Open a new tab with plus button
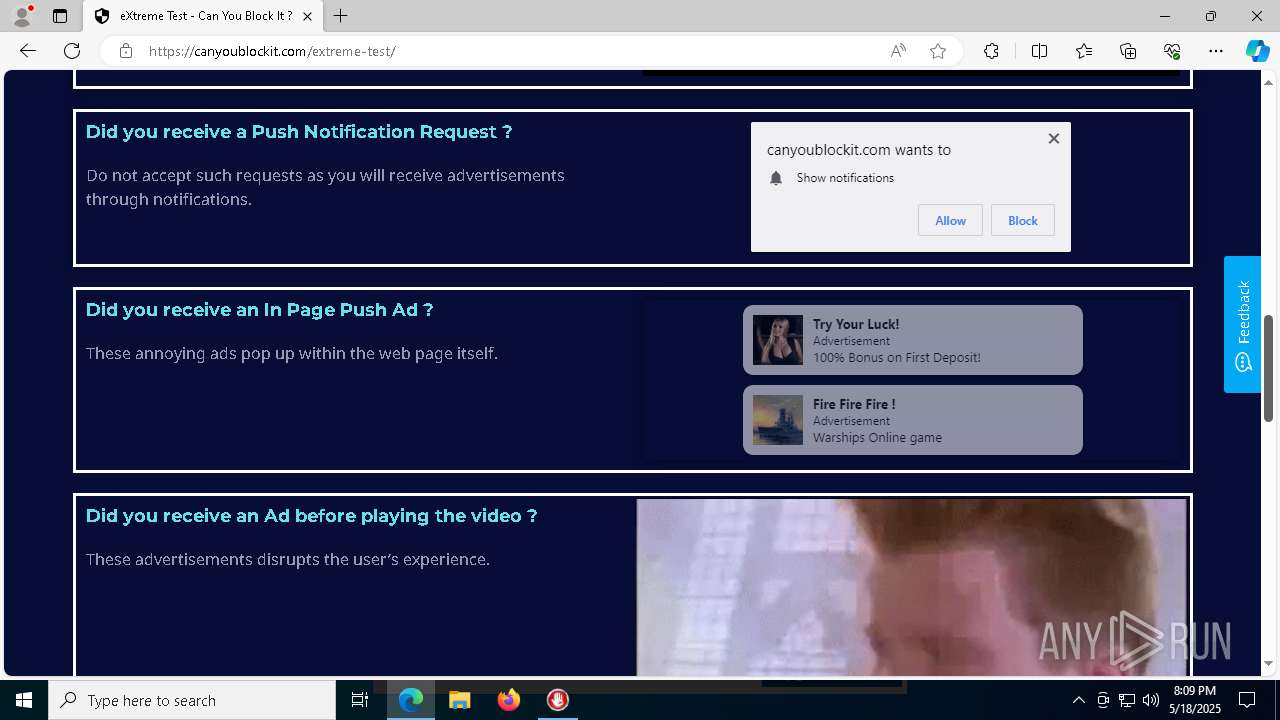The height and width of the screenshot is (720, 1280). (341, 16)
